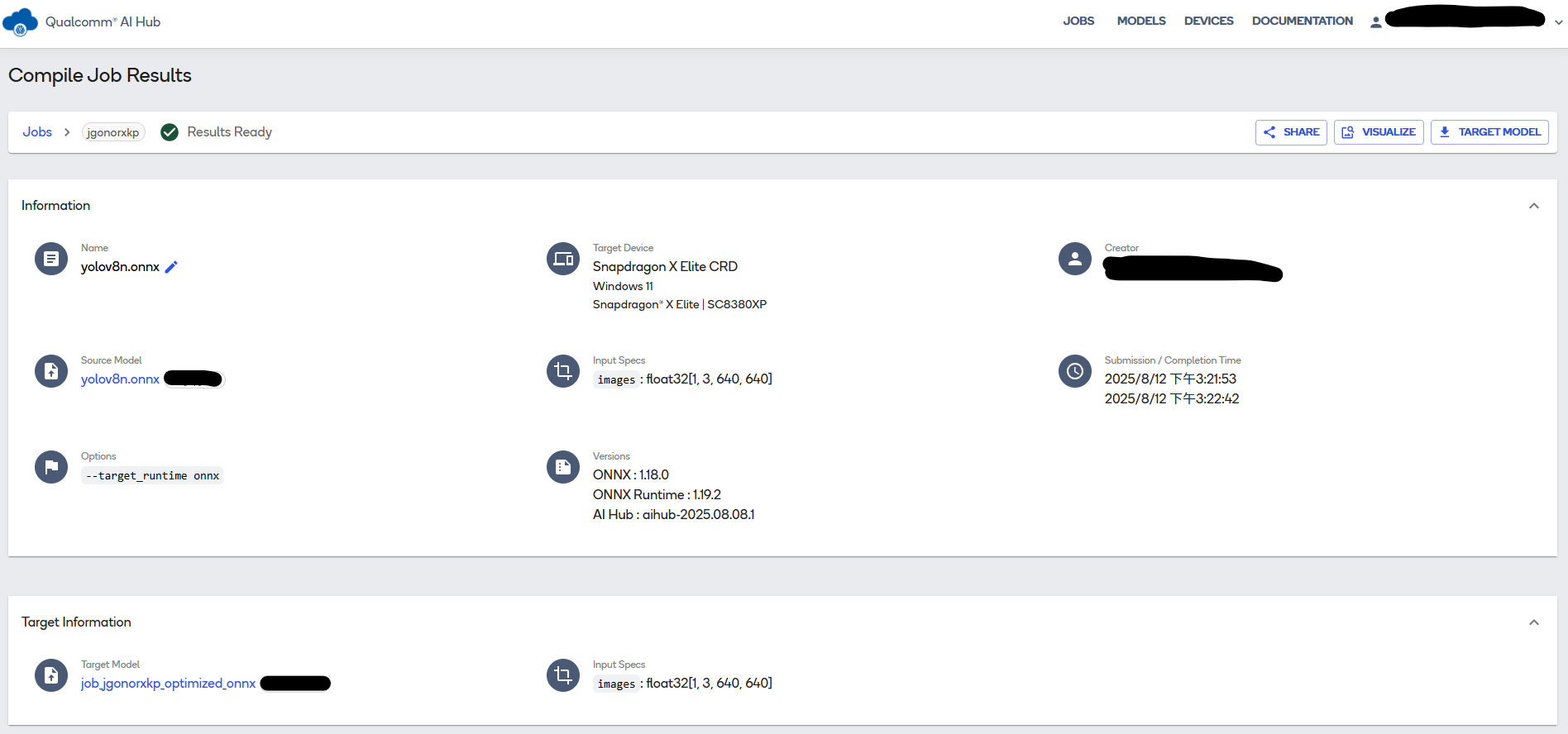
Task: Open the MODELS page from navigation
Action: point(1140,21)
